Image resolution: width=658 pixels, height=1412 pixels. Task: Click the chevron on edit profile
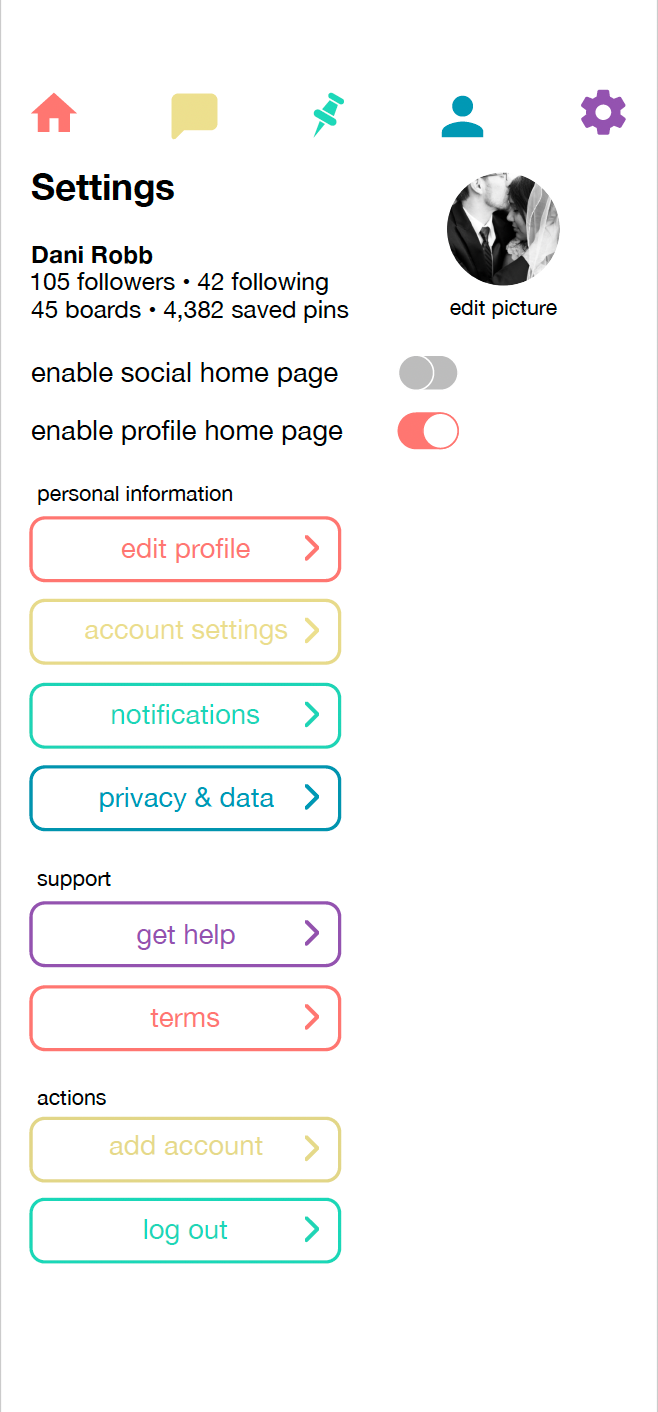(x=311, y=548)
